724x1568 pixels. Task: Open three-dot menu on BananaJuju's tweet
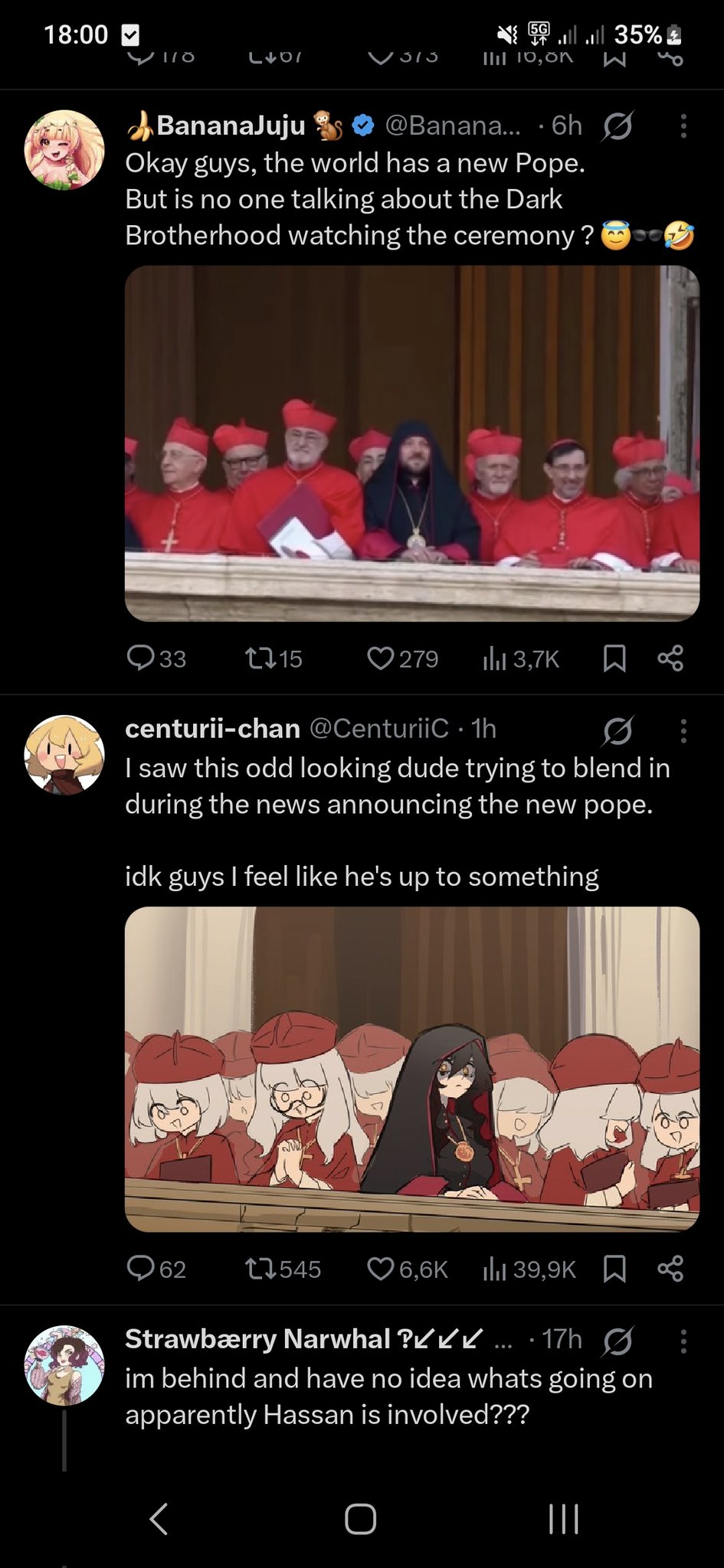683,126
